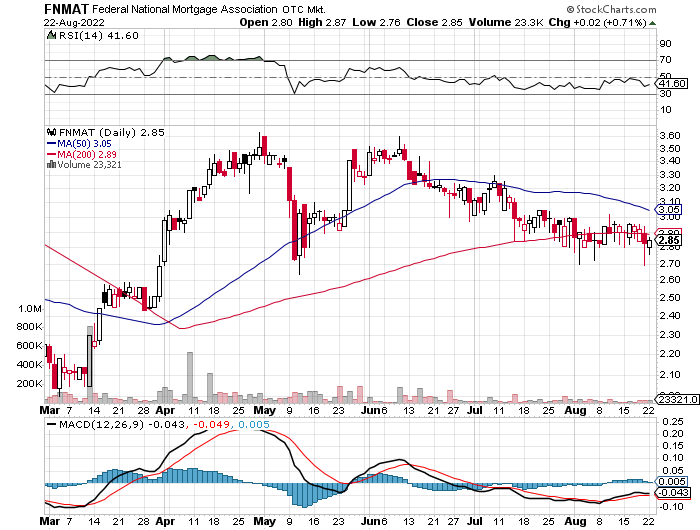Click the 0.15 MACD axis label
This screenshot has height=530, width=700.
(x=673, y=446)
